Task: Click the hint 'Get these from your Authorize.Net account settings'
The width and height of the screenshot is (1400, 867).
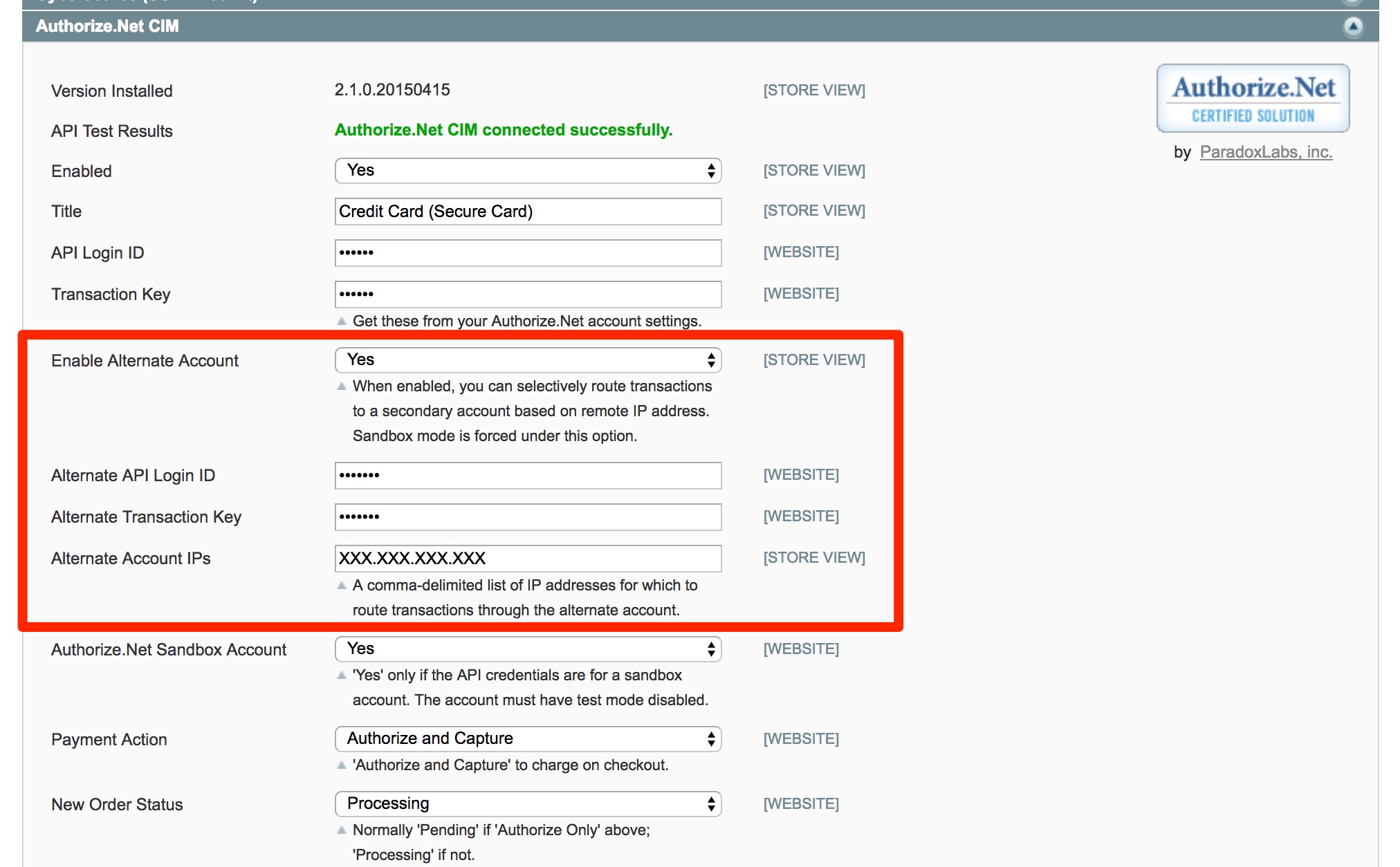Action: (x=527, y=321)
